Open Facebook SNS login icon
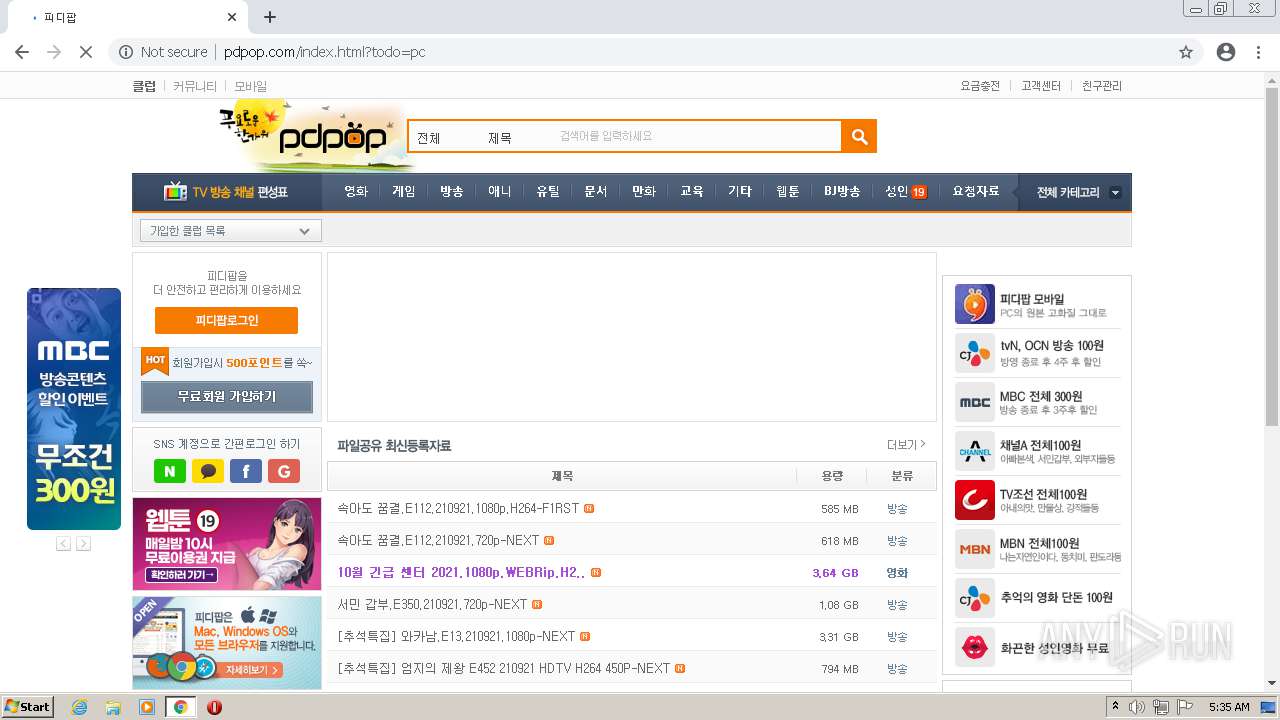Viewport: 1280px width, 720px height. point(246,471)
